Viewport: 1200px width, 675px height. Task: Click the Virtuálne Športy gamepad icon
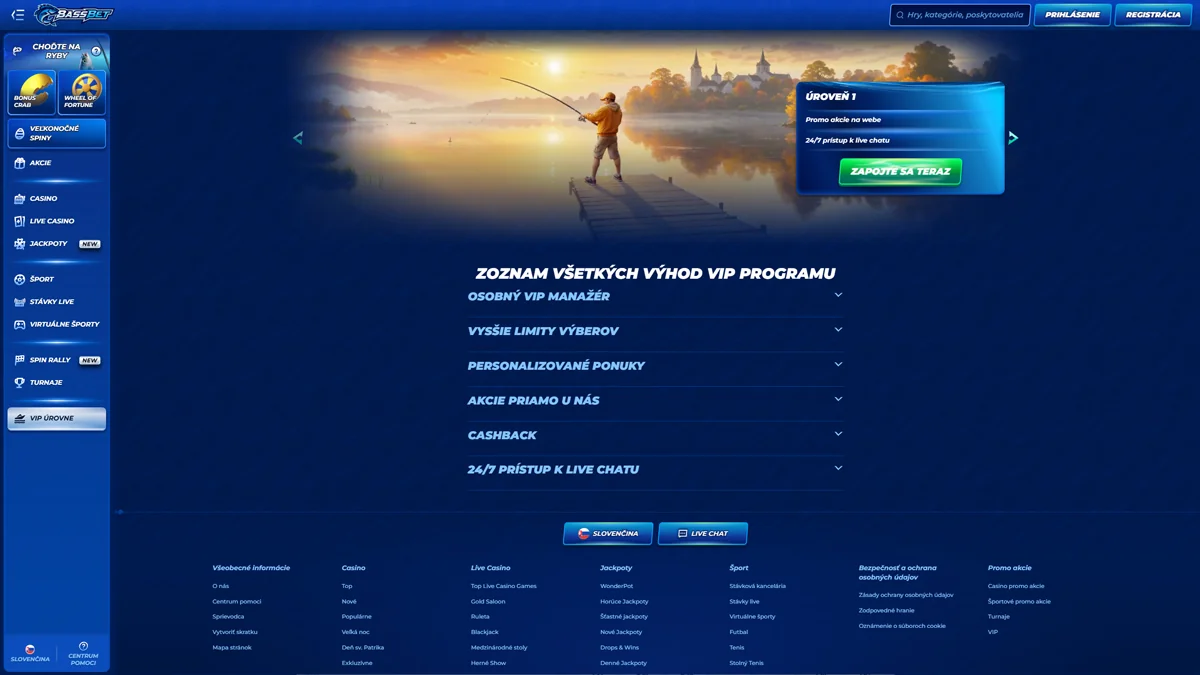tap(19, 325)
